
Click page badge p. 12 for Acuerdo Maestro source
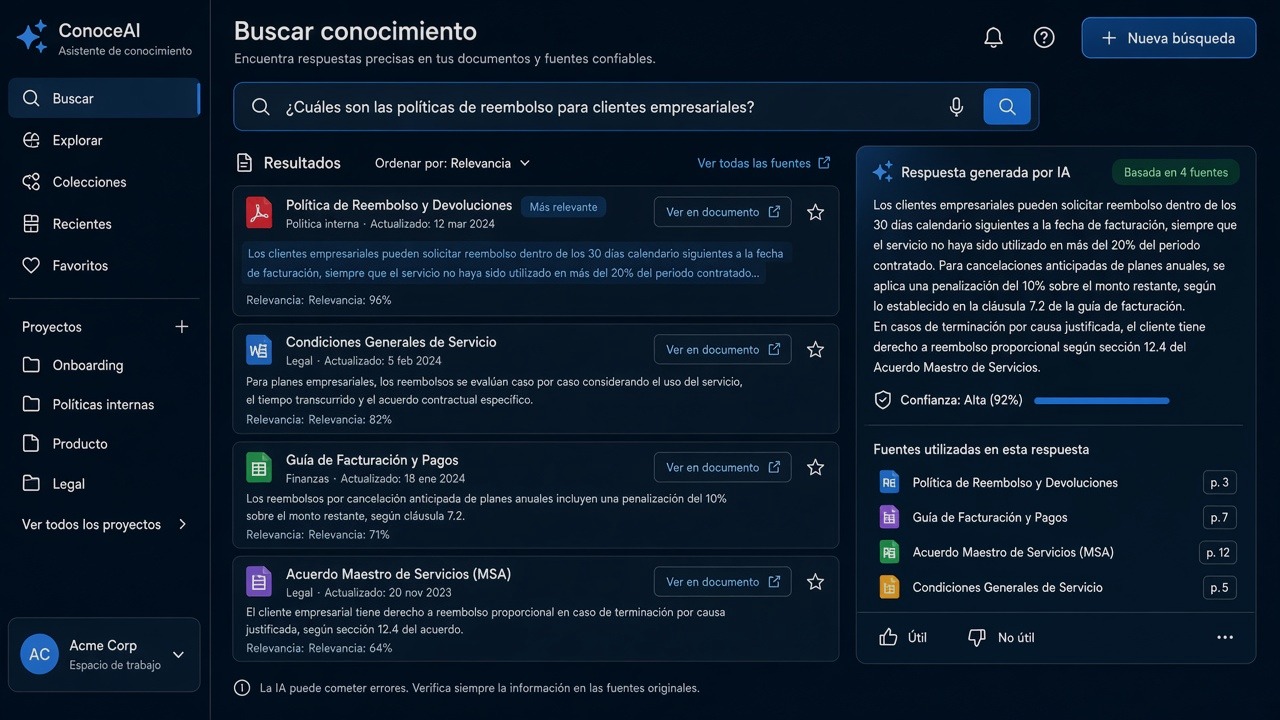click(x=1218, y=552)
